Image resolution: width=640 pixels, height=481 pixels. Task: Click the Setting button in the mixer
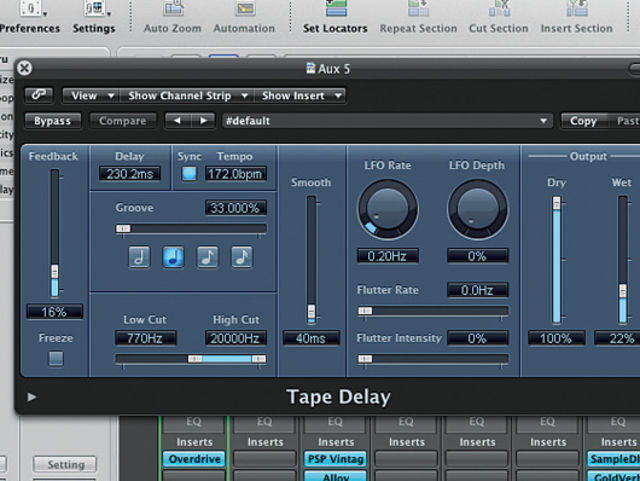[x=65, y=465]
